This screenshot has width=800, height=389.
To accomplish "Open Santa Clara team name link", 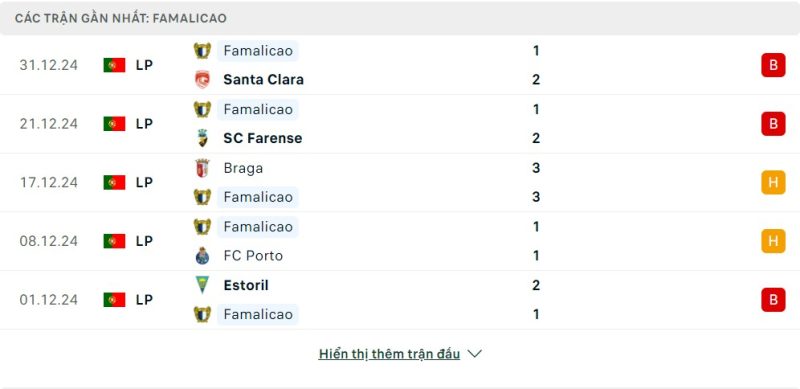I will (263, 80).
